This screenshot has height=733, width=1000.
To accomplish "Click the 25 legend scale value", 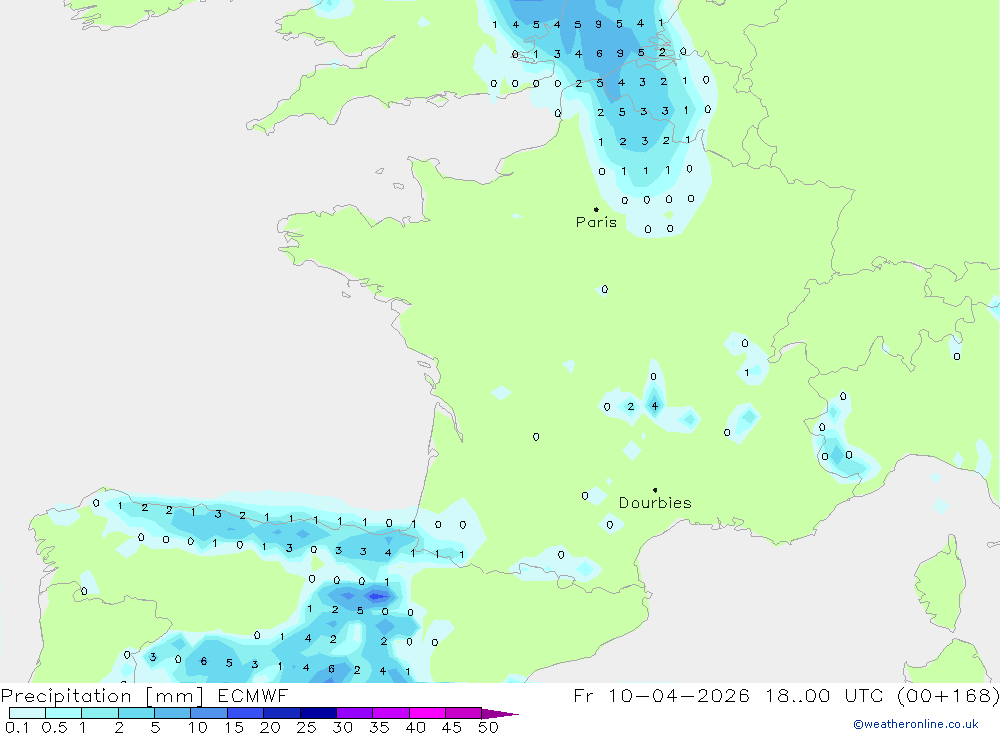I will pyautogui.click(x=306, y=727).
